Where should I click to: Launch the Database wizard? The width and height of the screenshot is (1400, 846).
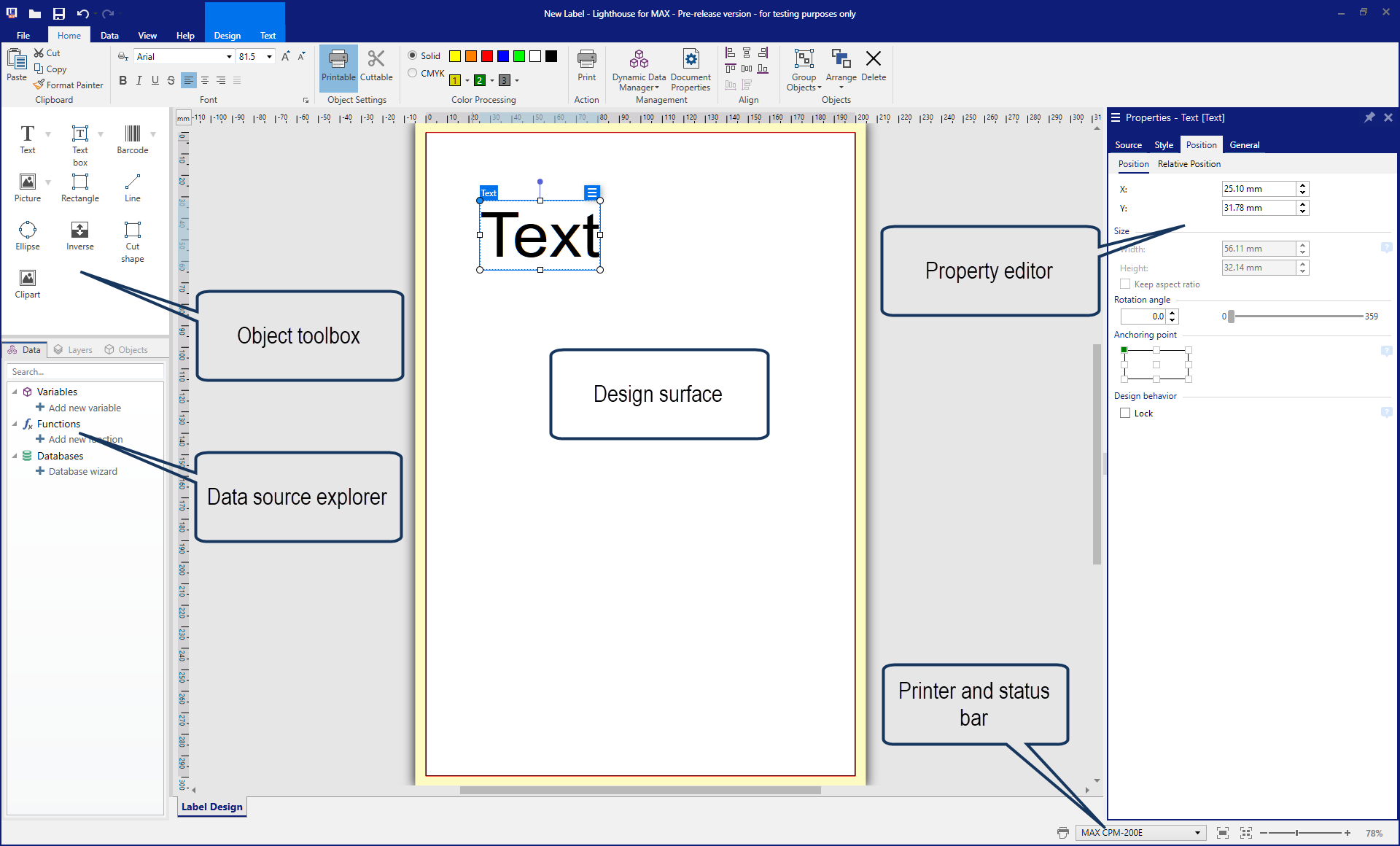click(82, 471)
